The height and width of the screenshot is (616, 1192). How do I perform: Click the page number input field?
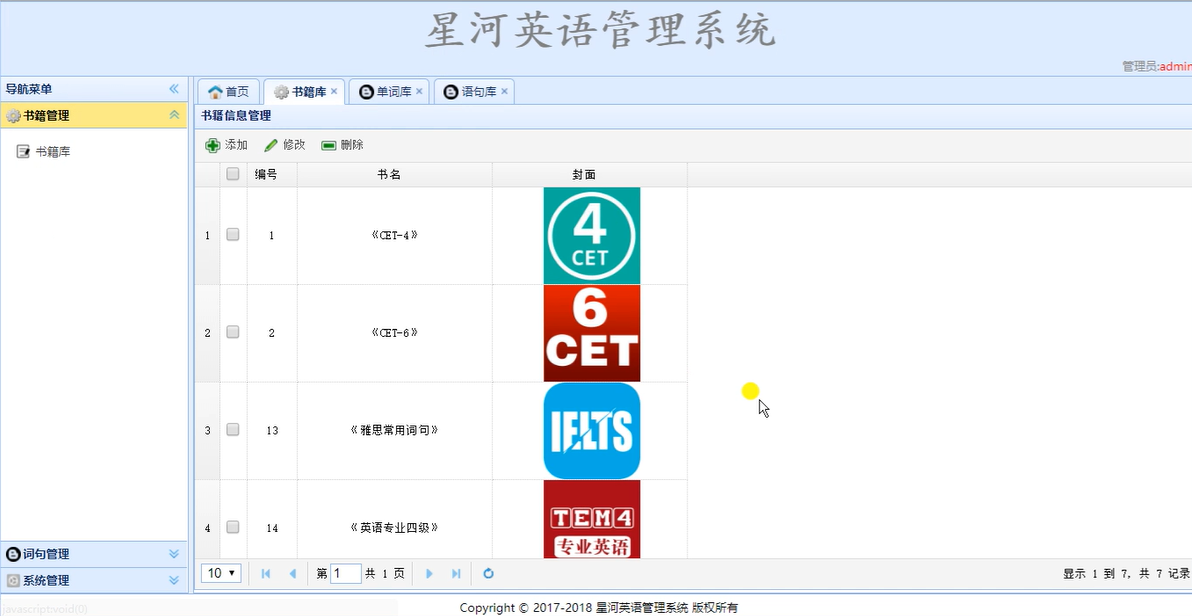tap(346, 573)
